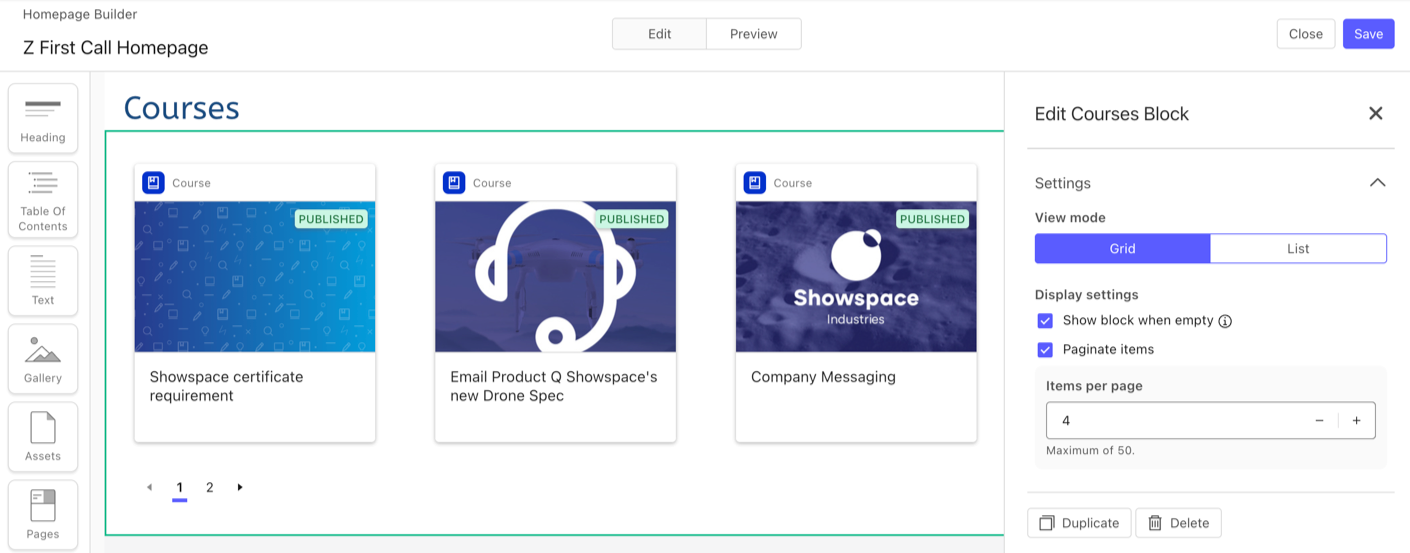
Task: Click course icon on Email Product Q card
Action: point(454,183)
